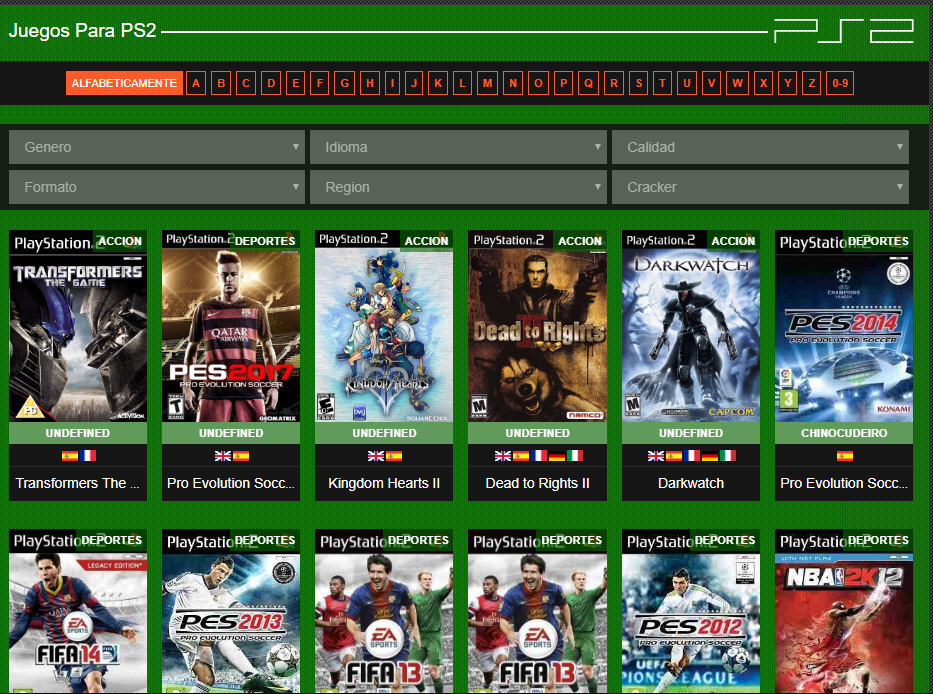The image size is (933, 694).
Task: Filter games by letter D
Action: pyautogui.click(x=271, y=83)
